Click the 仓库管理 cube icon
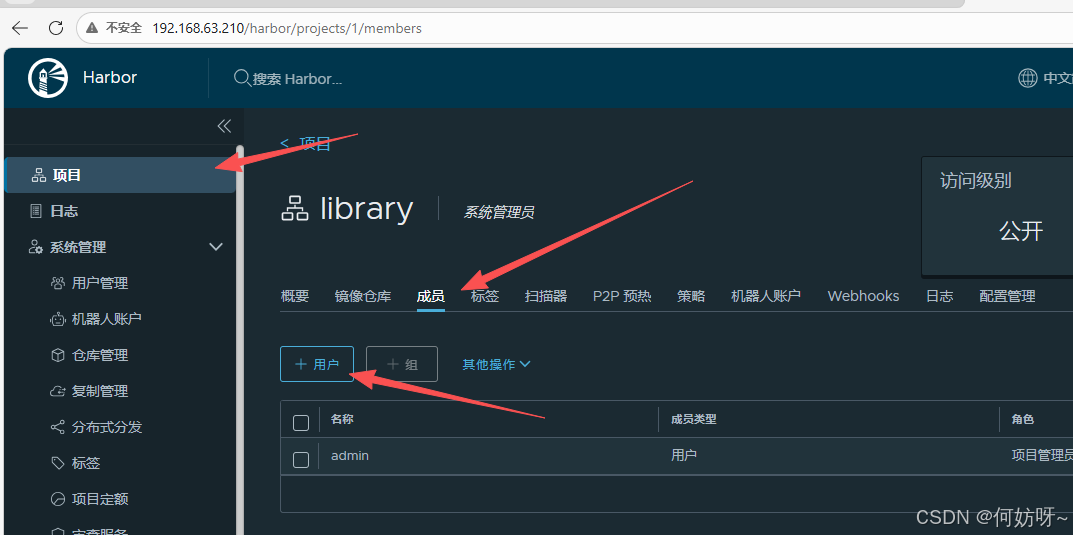Screen dimensions: 1073x535 point(58,355)
